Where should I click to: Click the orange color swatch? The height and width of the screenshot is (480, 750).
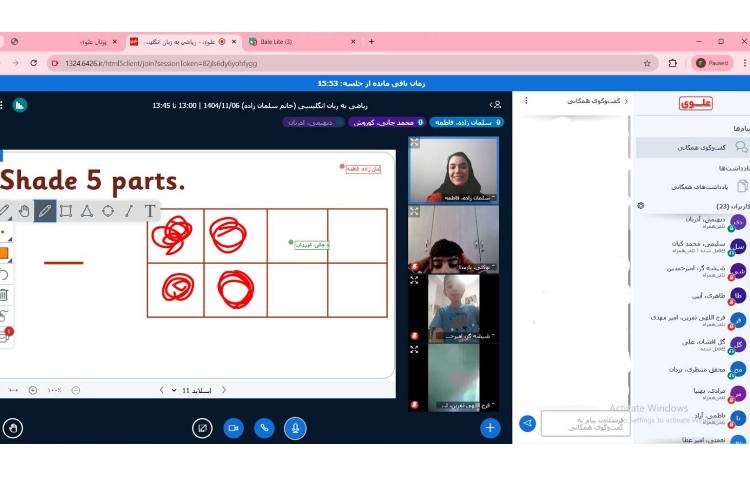pyautogui.click(x=4, y=254)
